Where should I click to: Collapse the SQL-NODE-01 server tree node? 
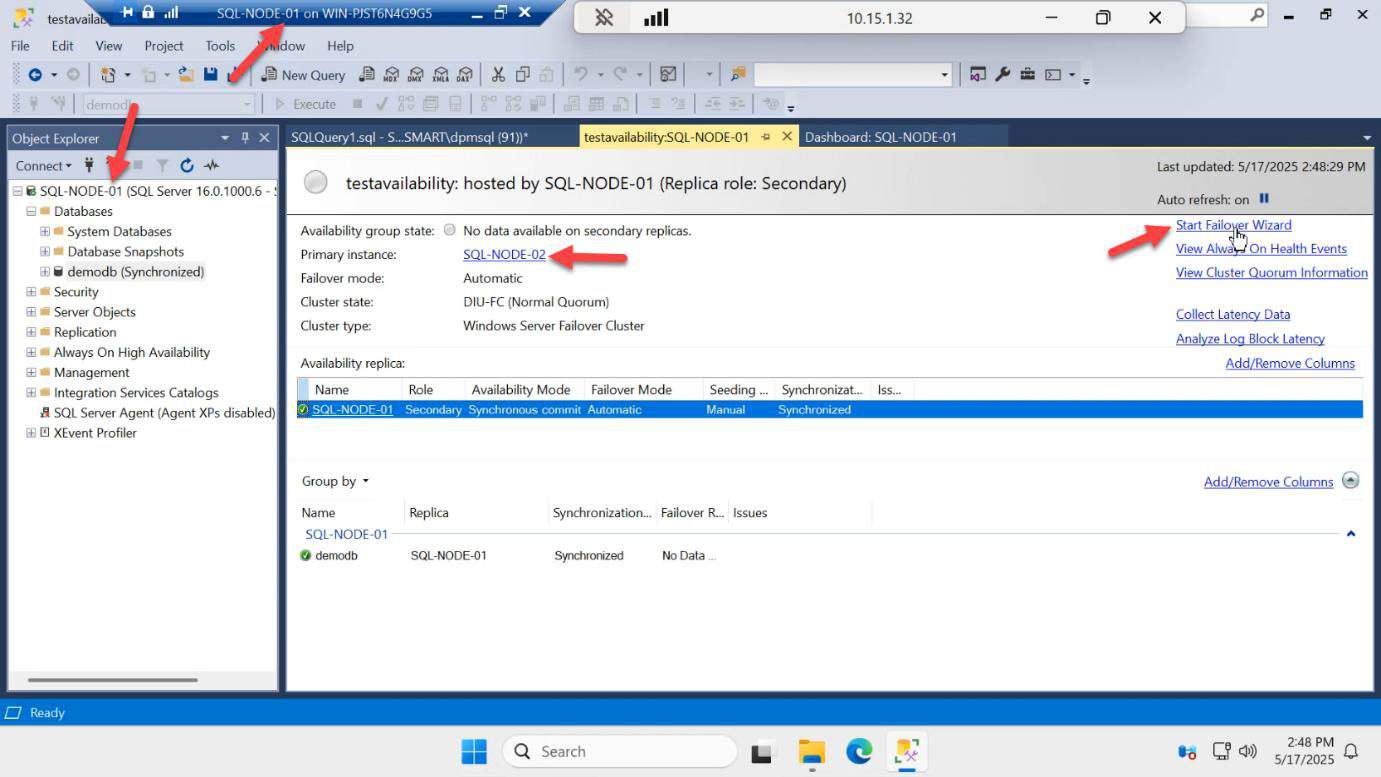[18, 191]
